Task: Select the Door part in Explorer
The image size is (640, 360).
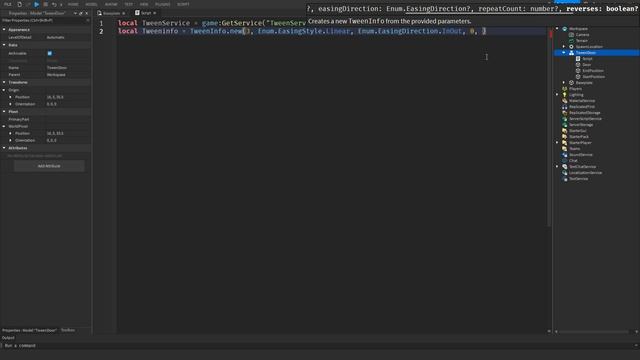Action: pos(587,64)
